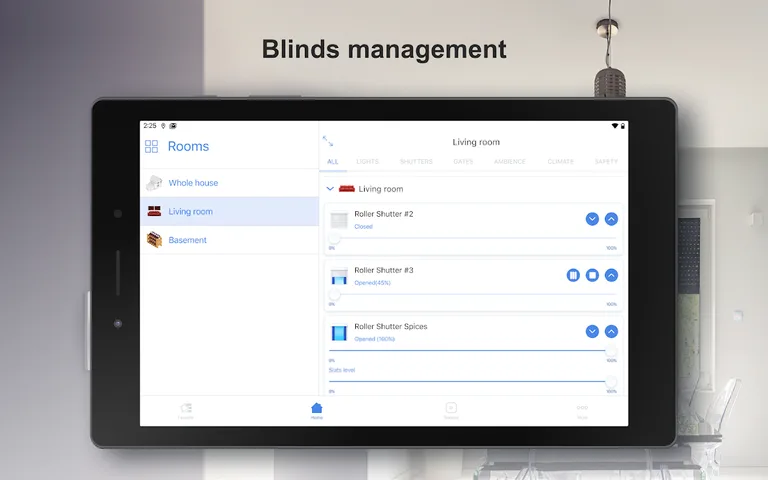768x480 pixels.
Task: Click the red sofa icon in sidebar
Action: (154, 211)
